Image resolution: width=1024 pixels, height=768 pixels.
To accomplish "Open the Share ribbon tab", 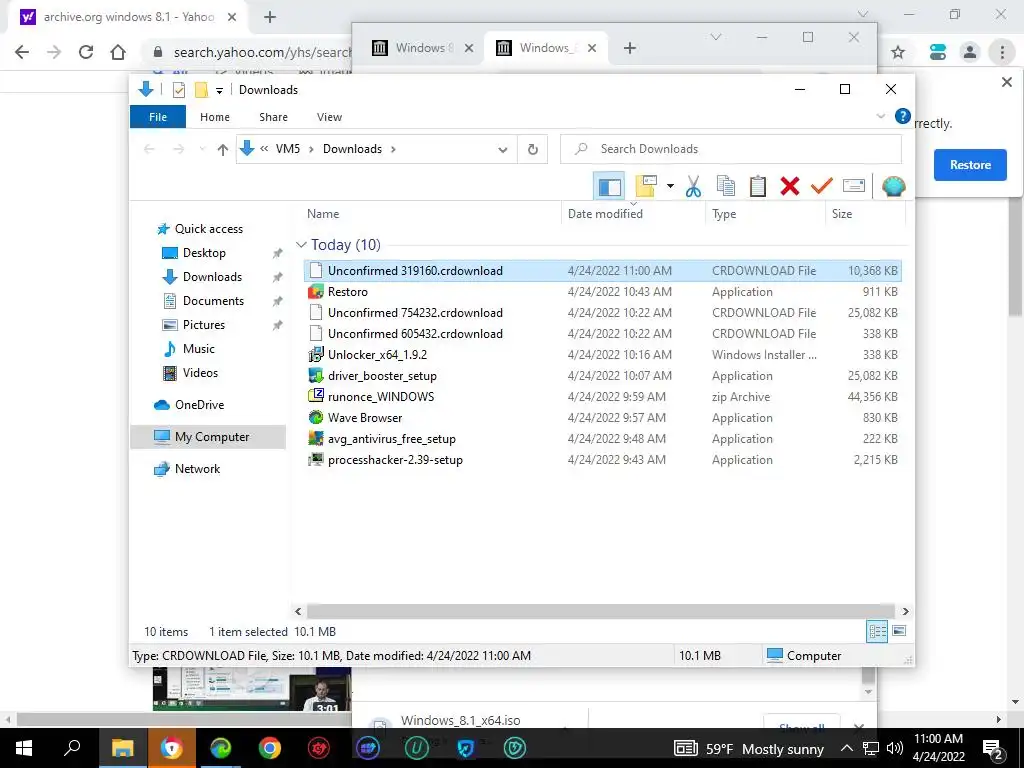I will [x=273, y=117].
